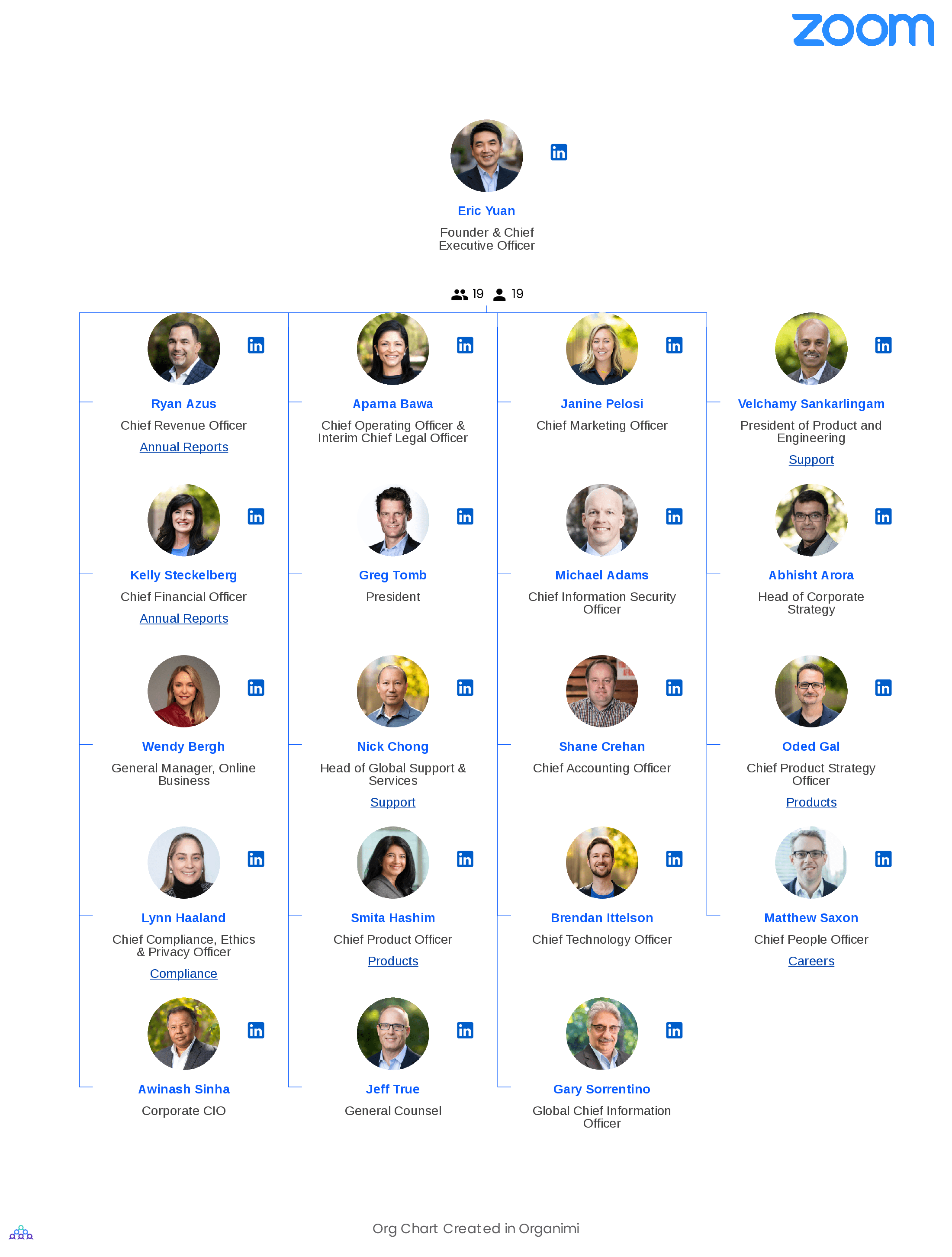
Task: Expand Velchamy Sankarlingam's Support link
Action: pos(810,459)
